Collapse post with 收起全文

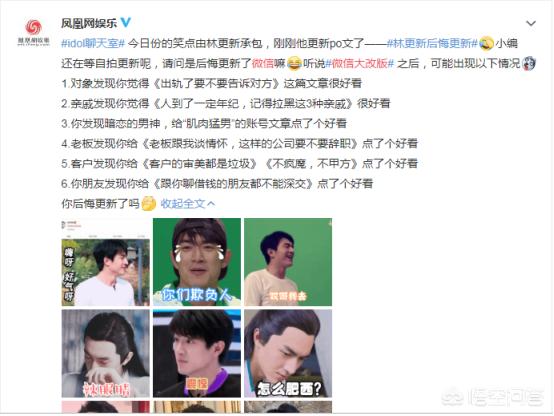(x=187, y=204)
